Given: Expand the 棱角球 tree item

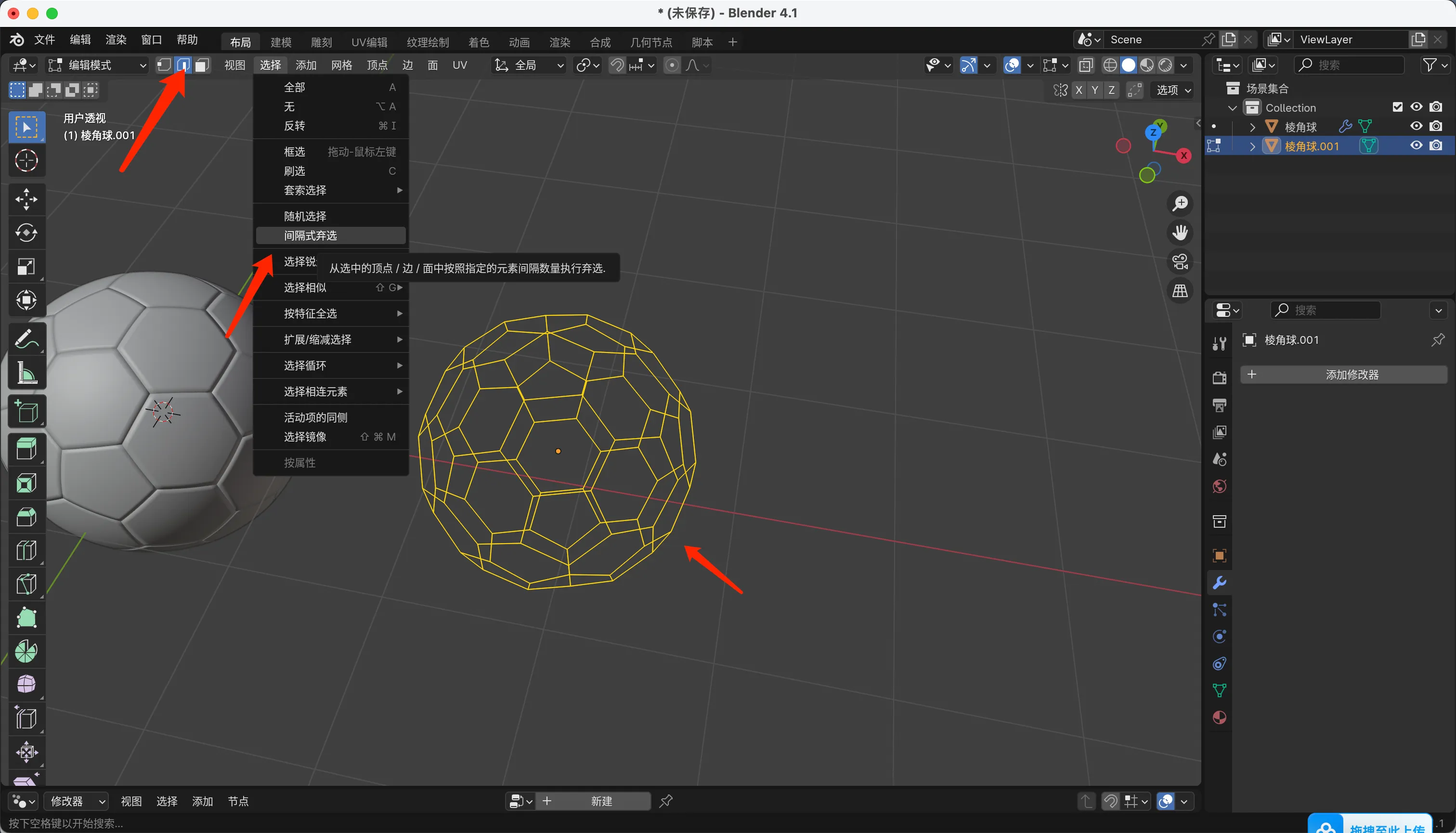Looking at the screenshot, I should 1252,127.
